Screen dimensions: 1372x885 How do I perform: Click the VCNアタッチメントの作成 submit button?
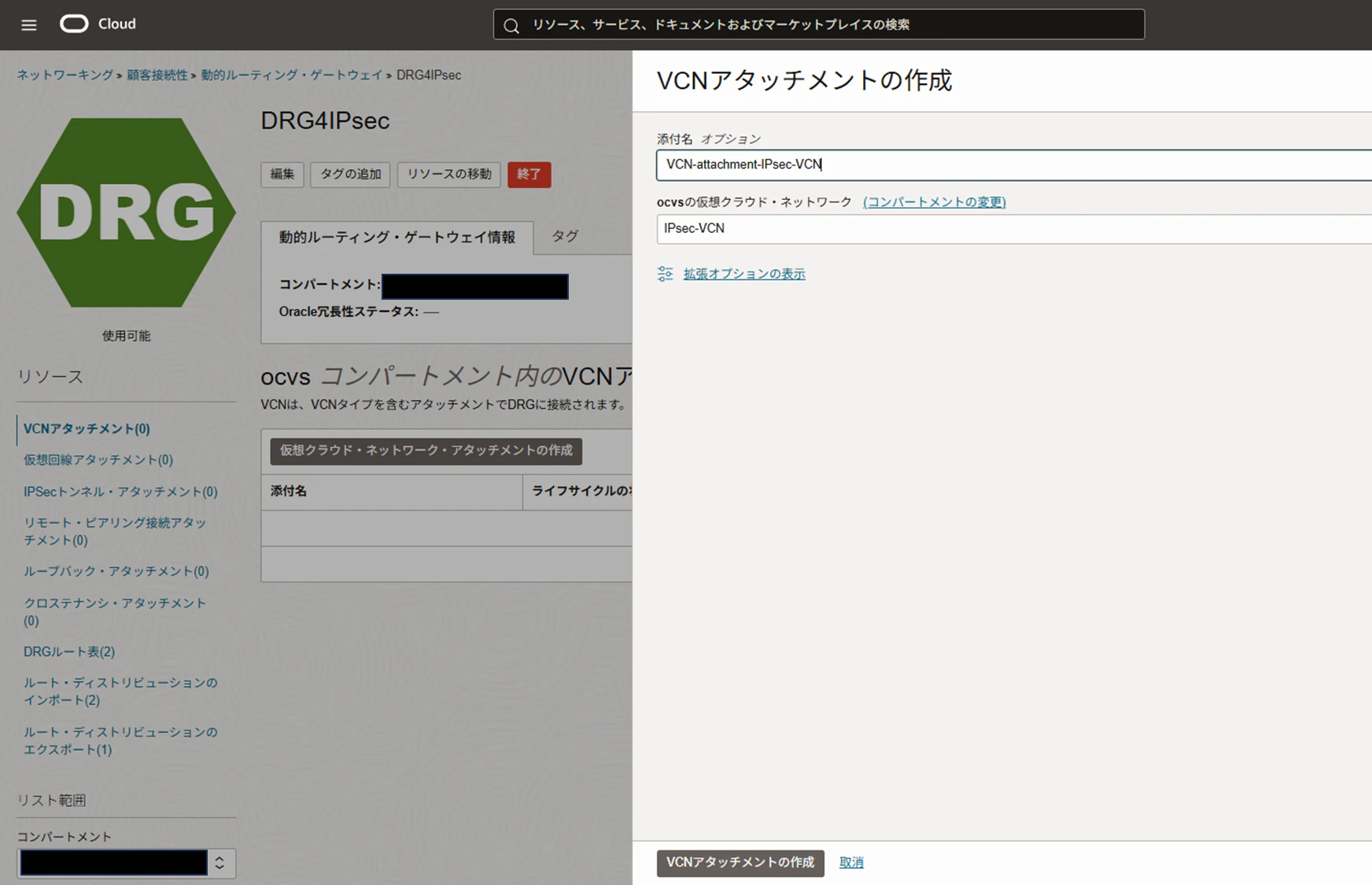[740, 863]
